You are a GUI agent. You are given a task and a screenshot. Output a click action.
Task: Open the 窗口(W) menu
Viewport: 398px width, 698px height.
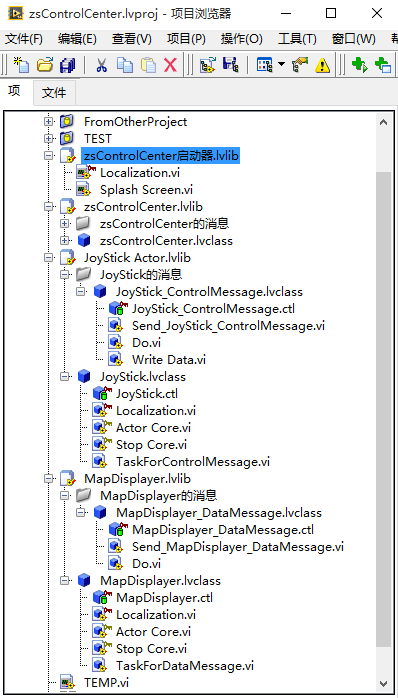tap(353, 39)
